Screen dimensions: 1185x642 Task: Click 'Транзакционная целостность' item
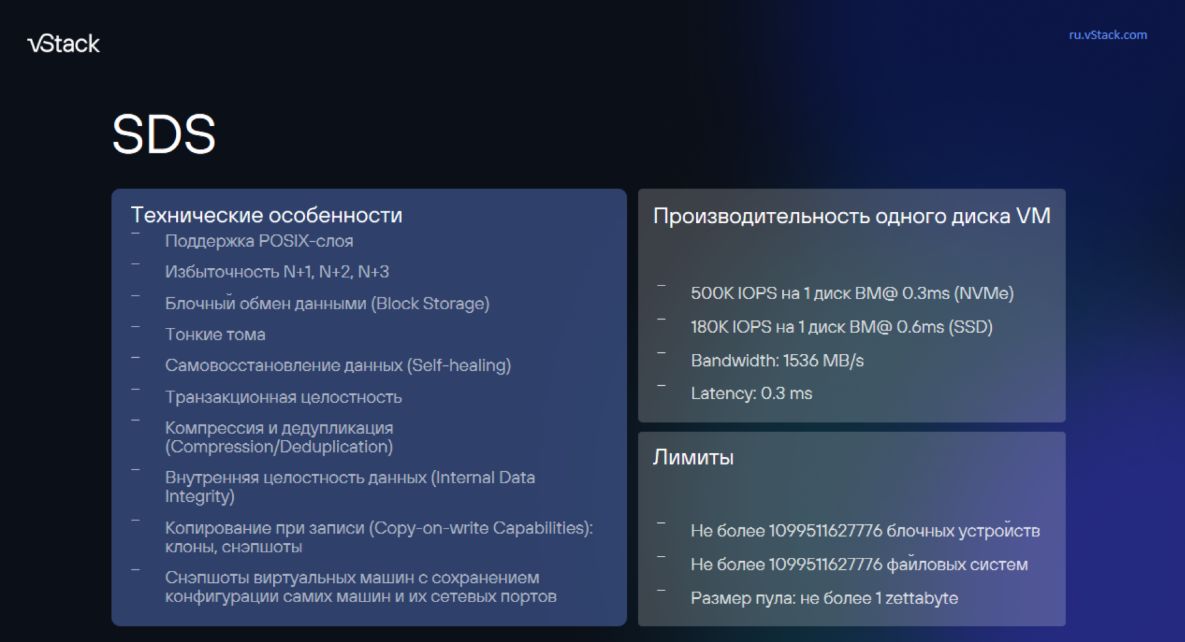pyautogui.click(x=283, y=397)
